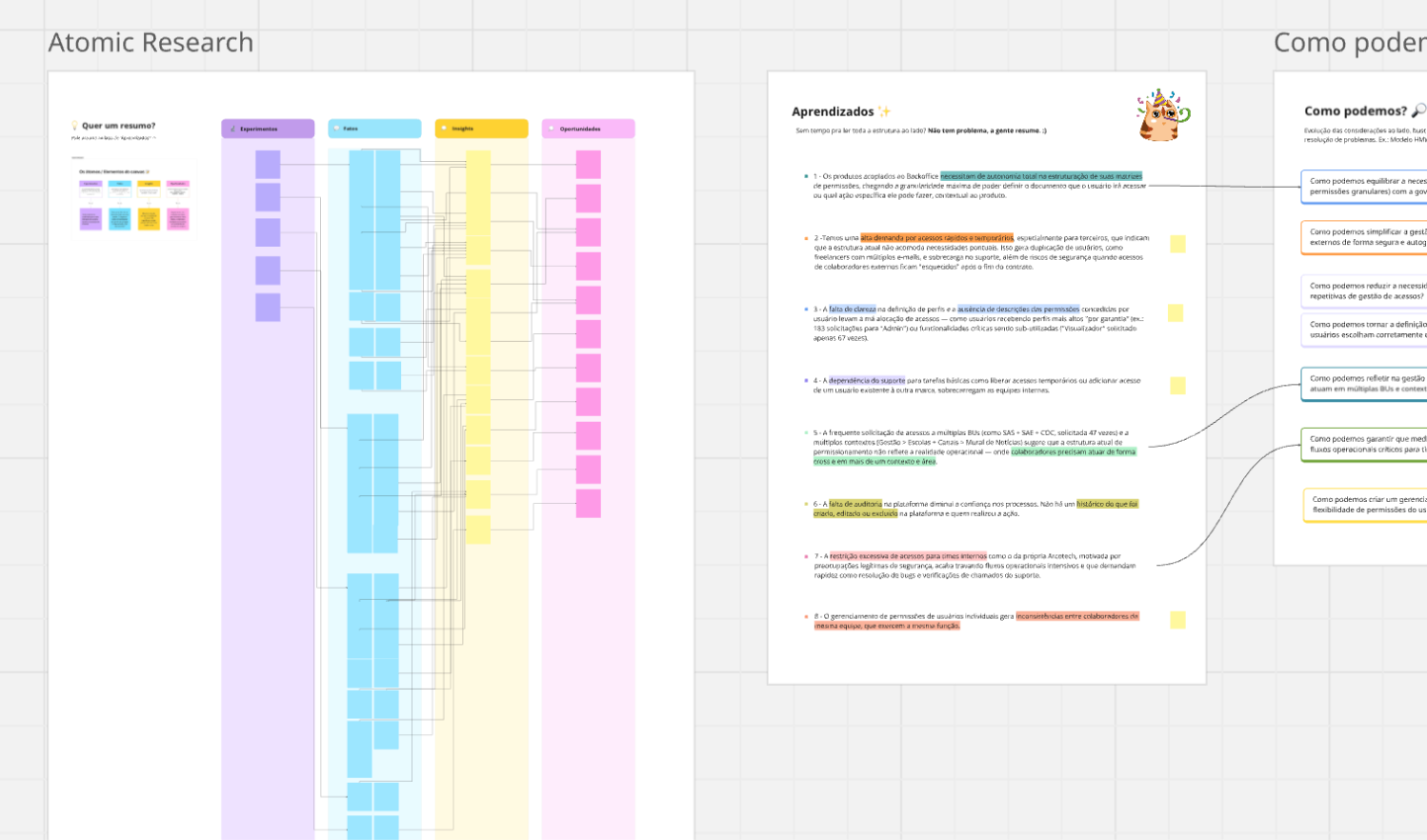The image size is (1427, 840).
Task: Select the last purple sticky under Experimentos
Action: point(268,308)
